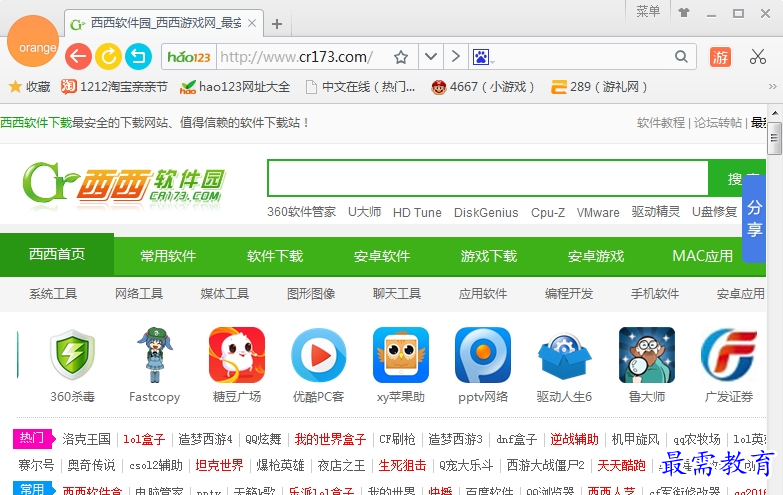The width and height of the screenshot is (783, 495).
Task: Click the website green search box
Action: tap(488, 178)
